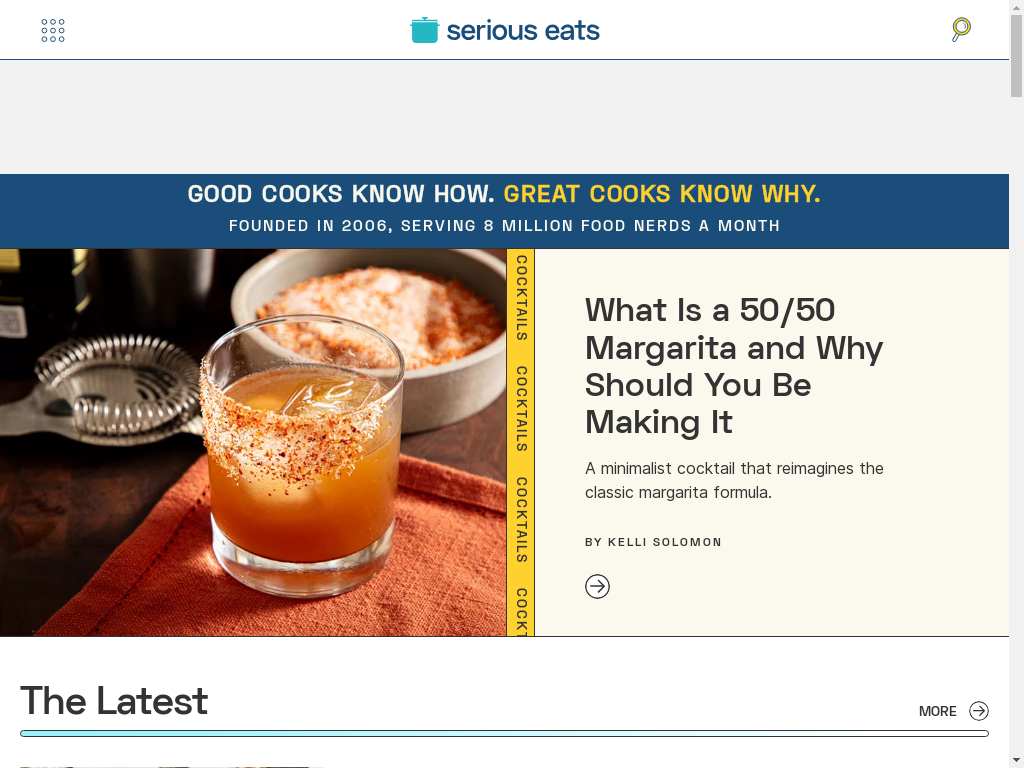
Task: Click the Great Cooks Know Why banner
Action: [662, 194]
